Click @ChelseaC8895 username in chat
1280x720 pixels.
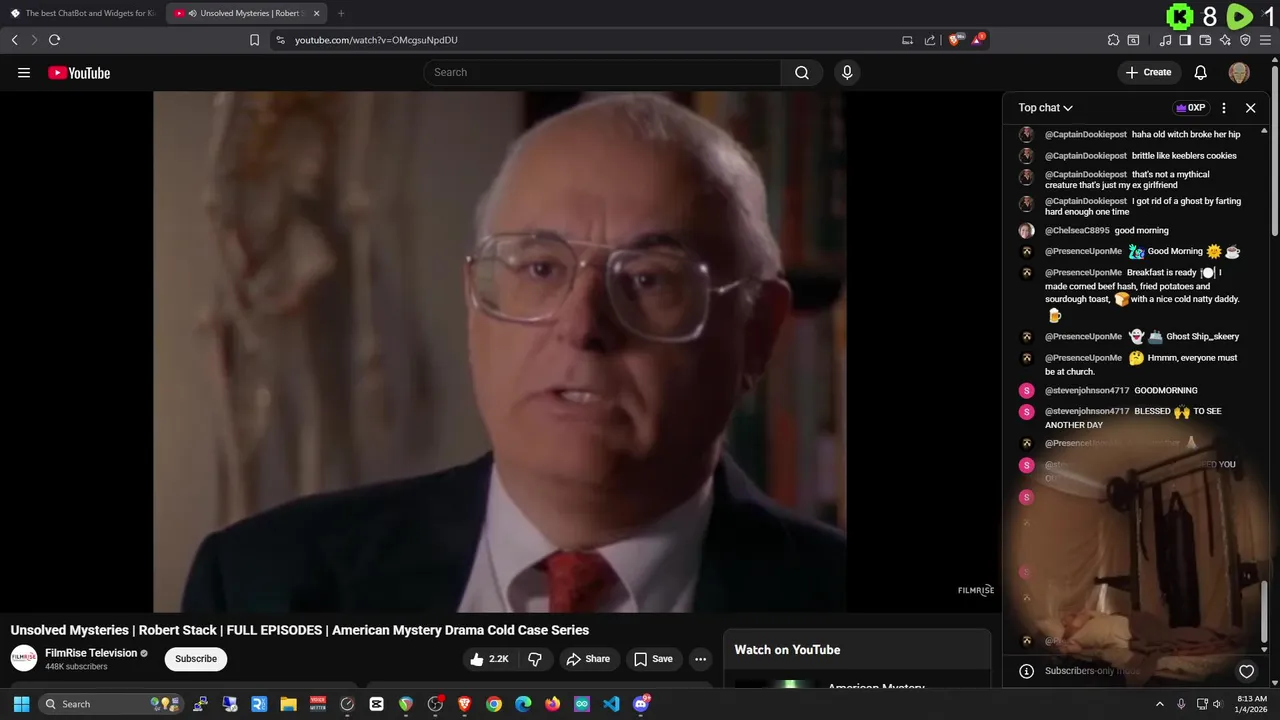click(1077, 231)
